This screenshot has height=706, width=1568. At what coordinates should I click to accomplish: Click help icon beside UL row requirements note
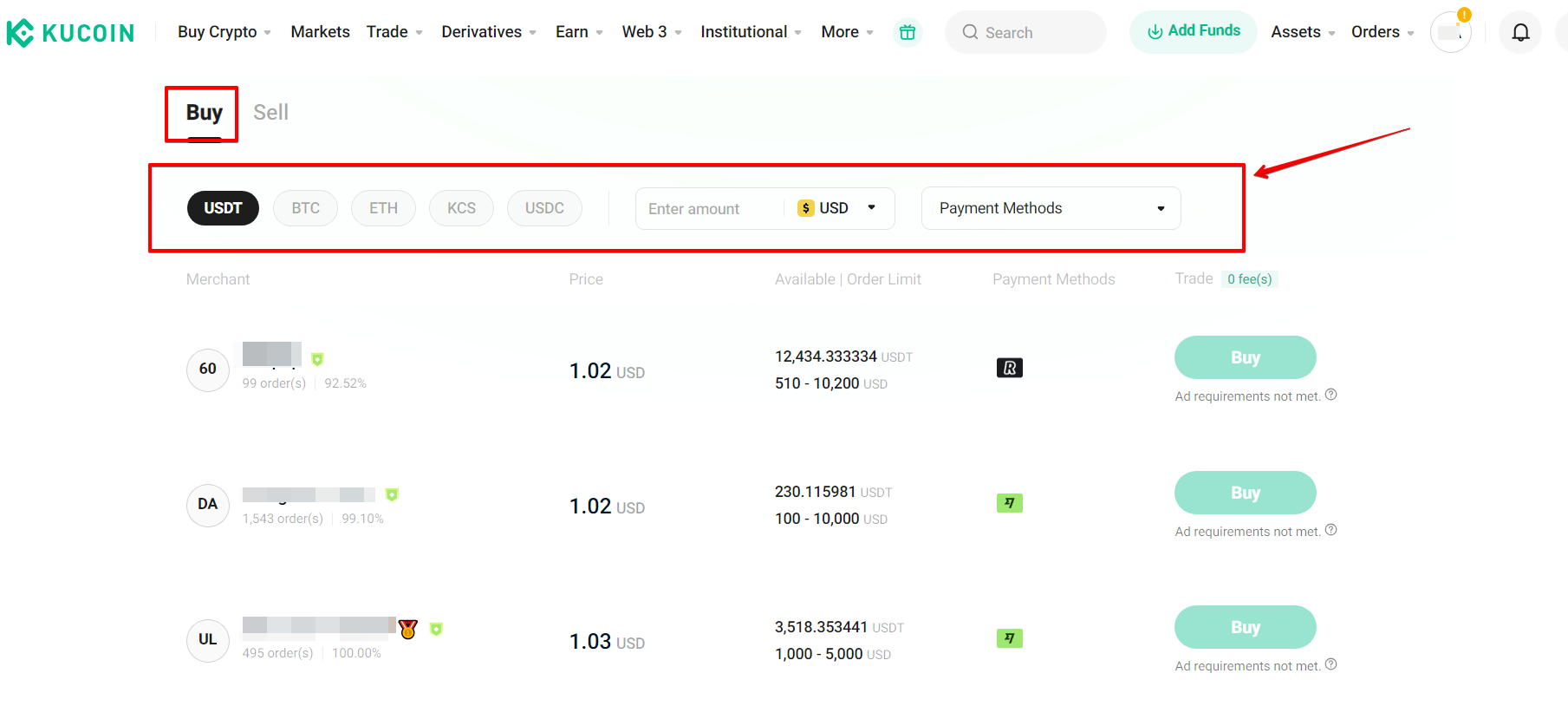pyautogui.click(x=1331, y=664)
